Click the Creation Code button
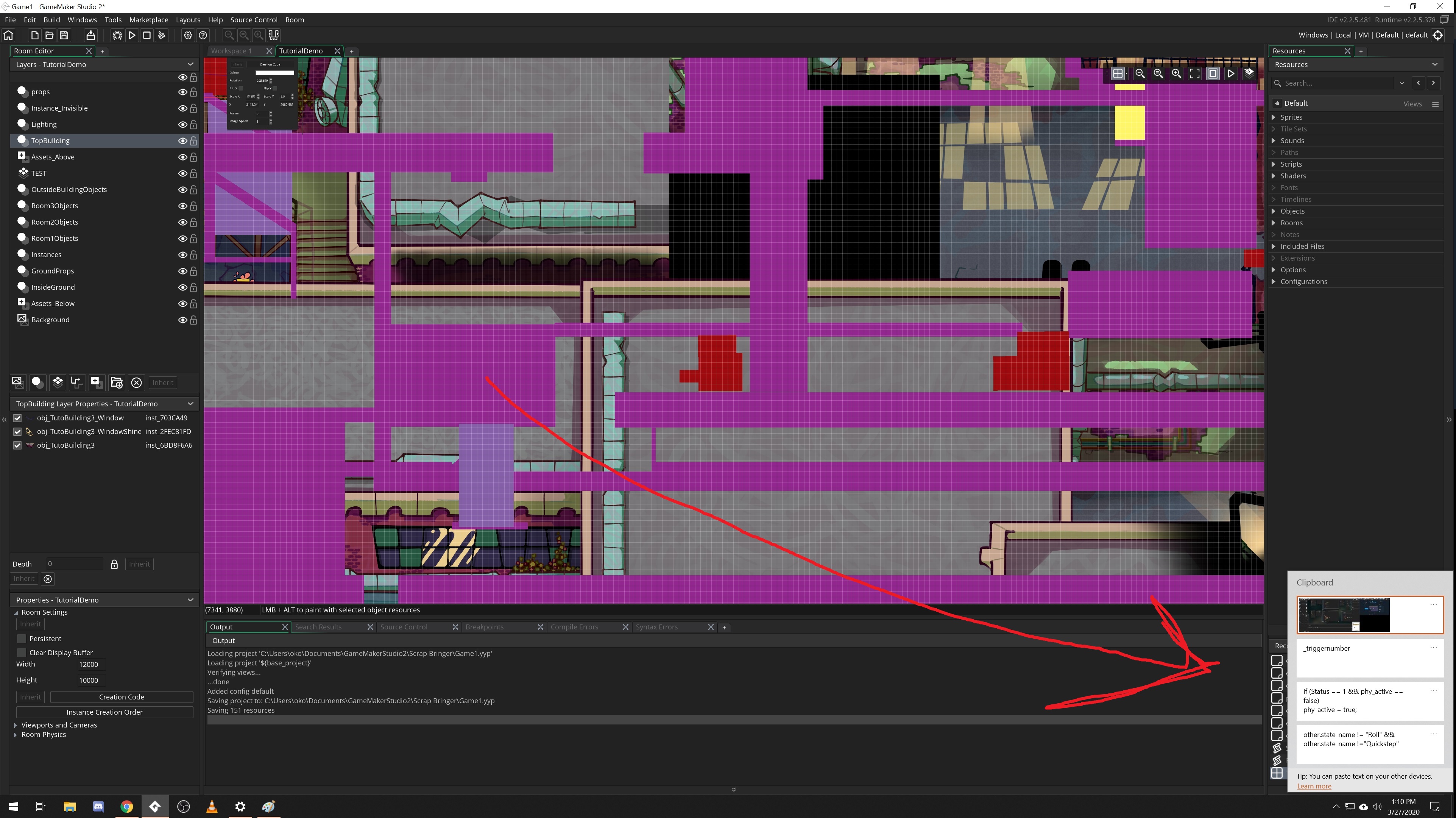 click(121, 697)
